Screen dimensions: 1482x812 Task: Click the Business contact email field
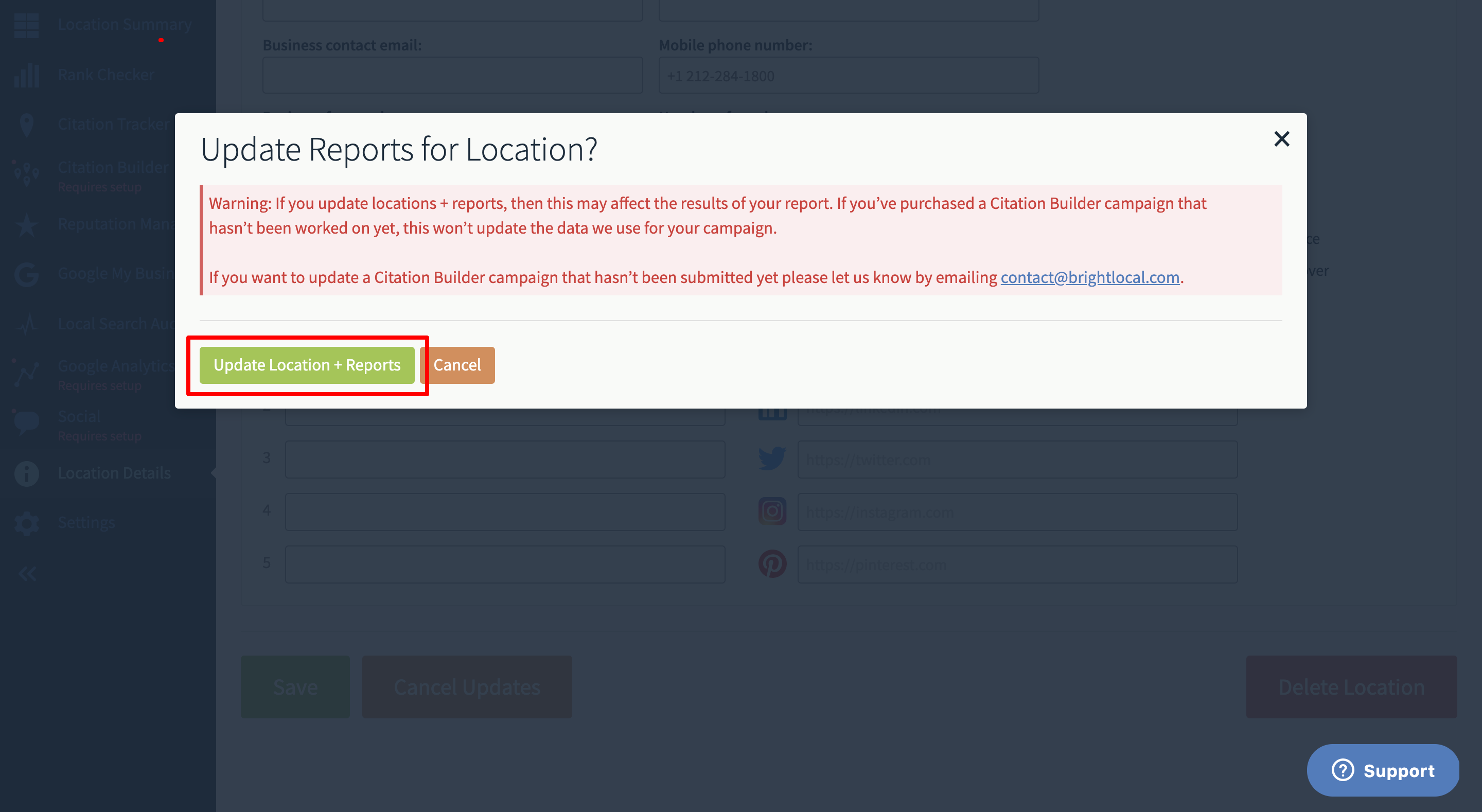coord(453,76)
